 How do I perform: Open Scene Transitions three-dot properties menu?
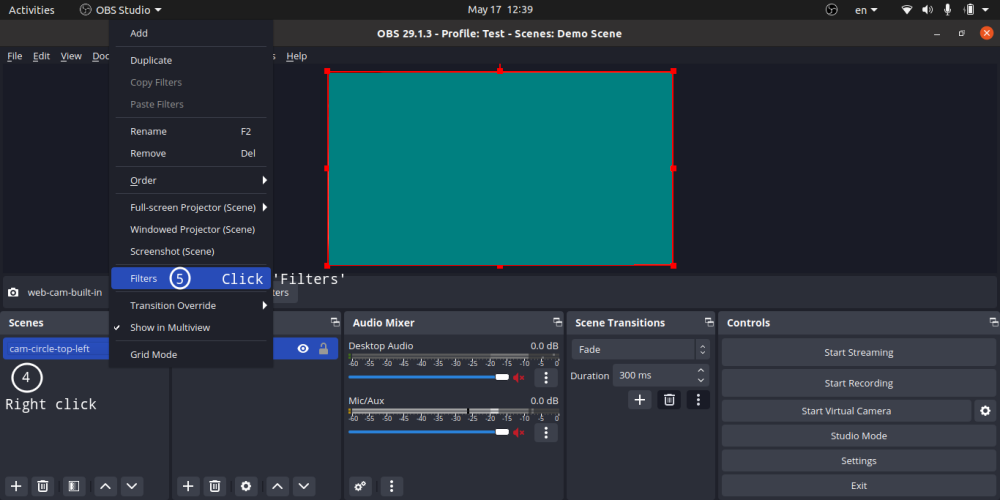[698, 400]
